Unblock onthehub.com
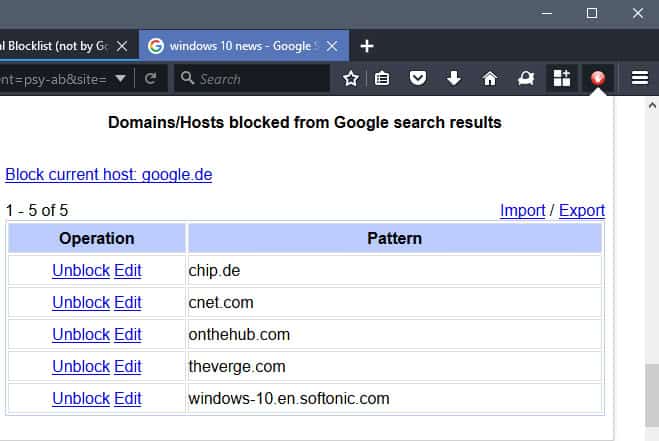 click(x=81, y=335)
